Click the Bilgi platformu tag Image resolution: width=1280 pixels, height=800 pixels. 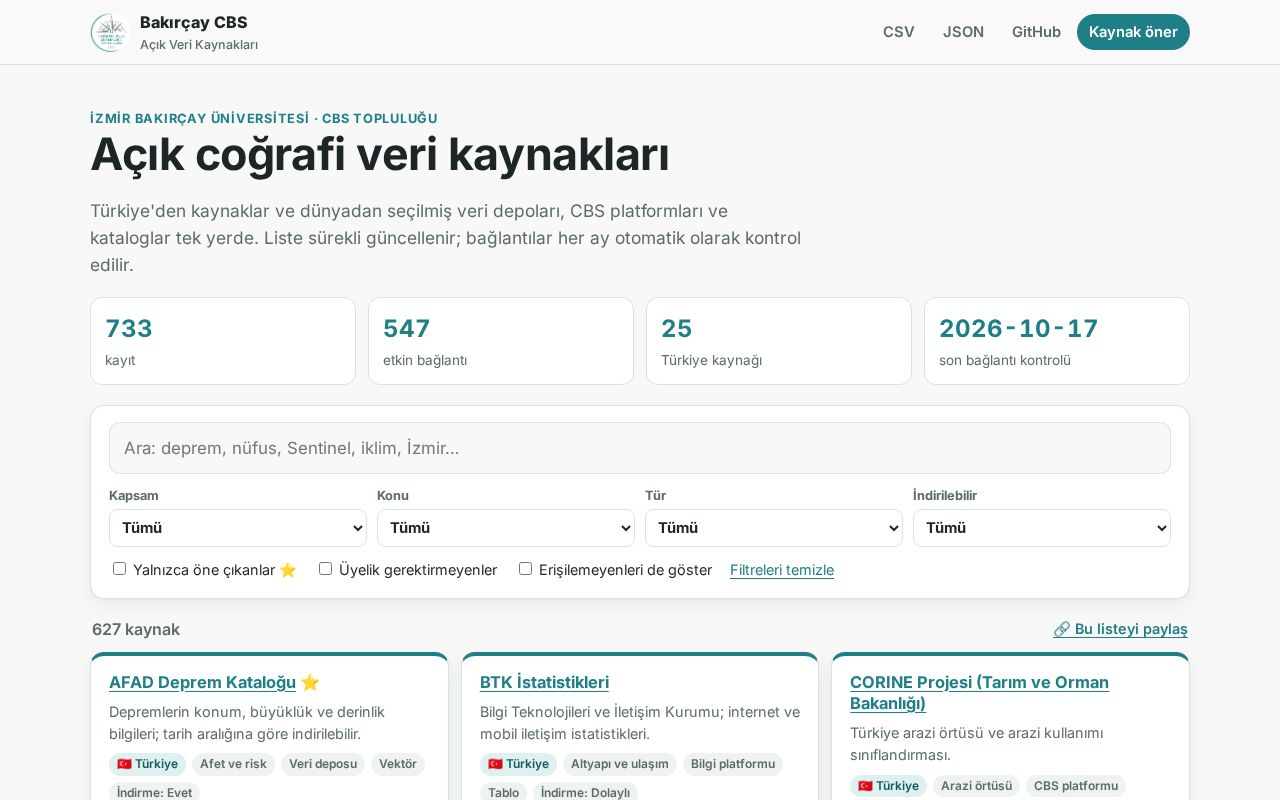(x=733, y=764)
